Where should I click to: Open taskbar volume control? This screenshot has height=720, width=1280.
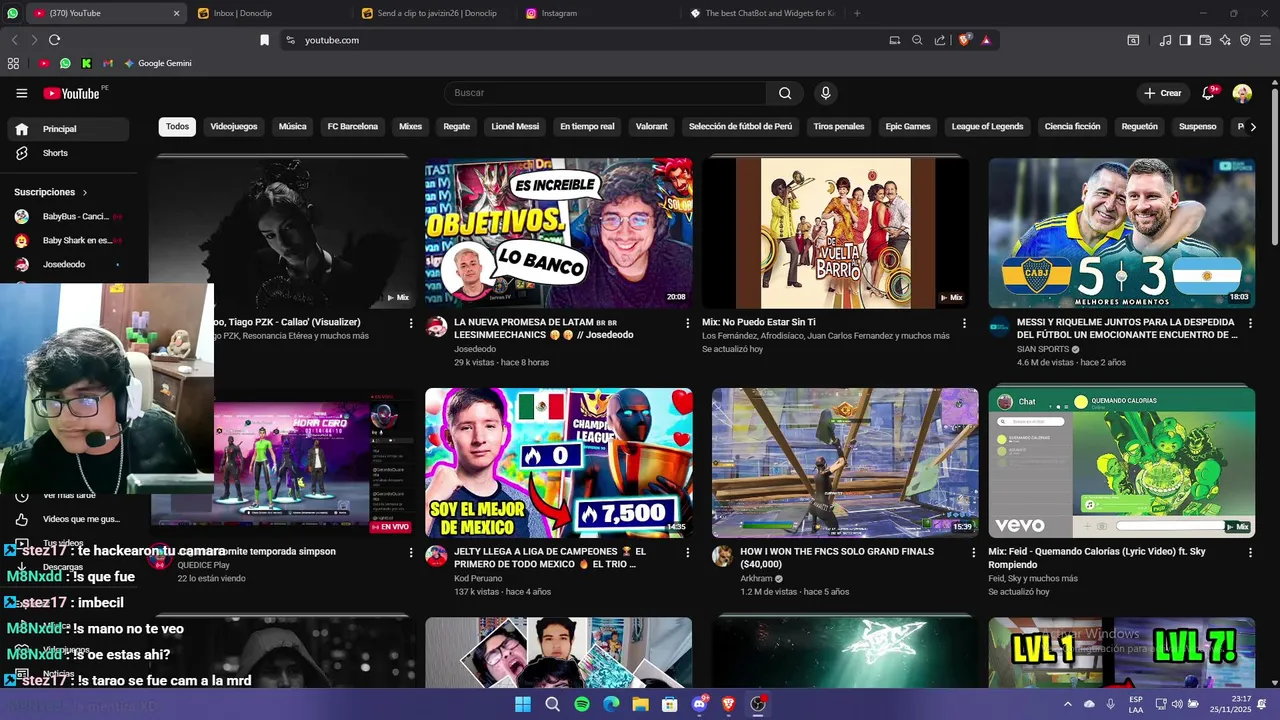(1176, 704)
